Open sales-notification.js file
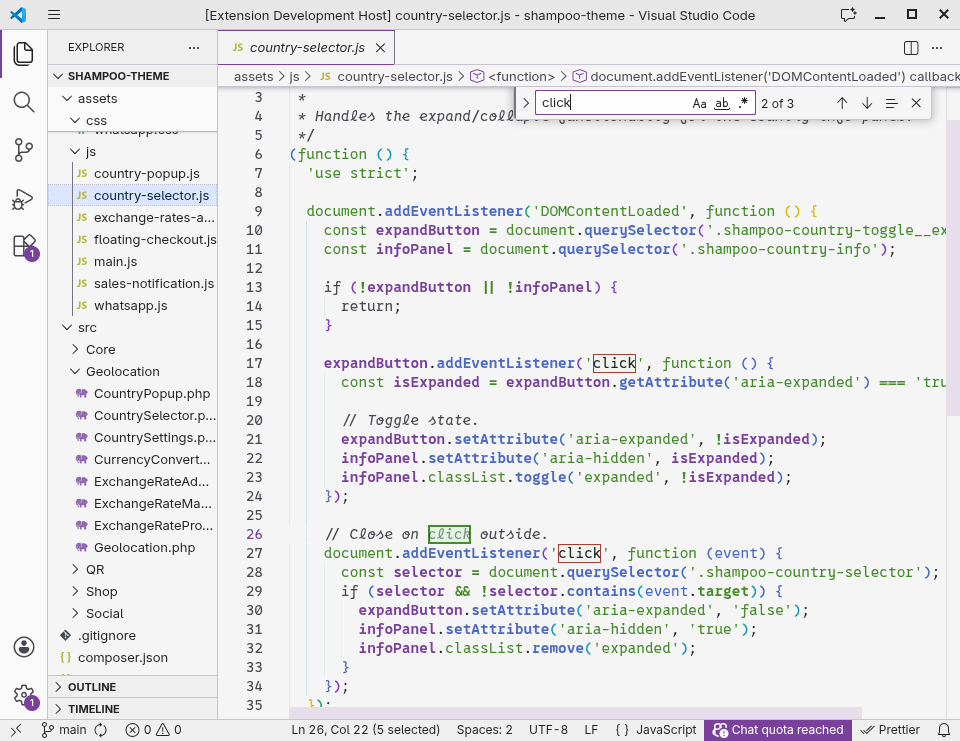 pos(132,284)
